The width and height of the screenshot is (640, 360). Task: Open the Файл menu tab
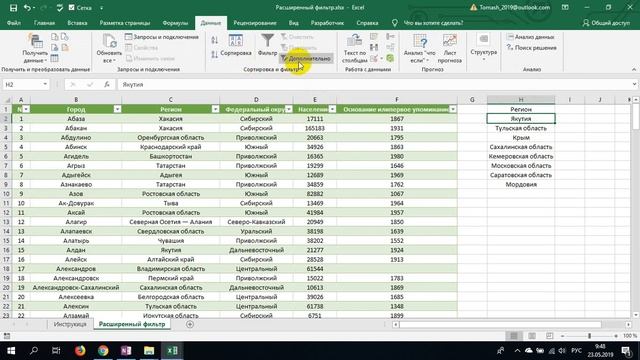14,23
